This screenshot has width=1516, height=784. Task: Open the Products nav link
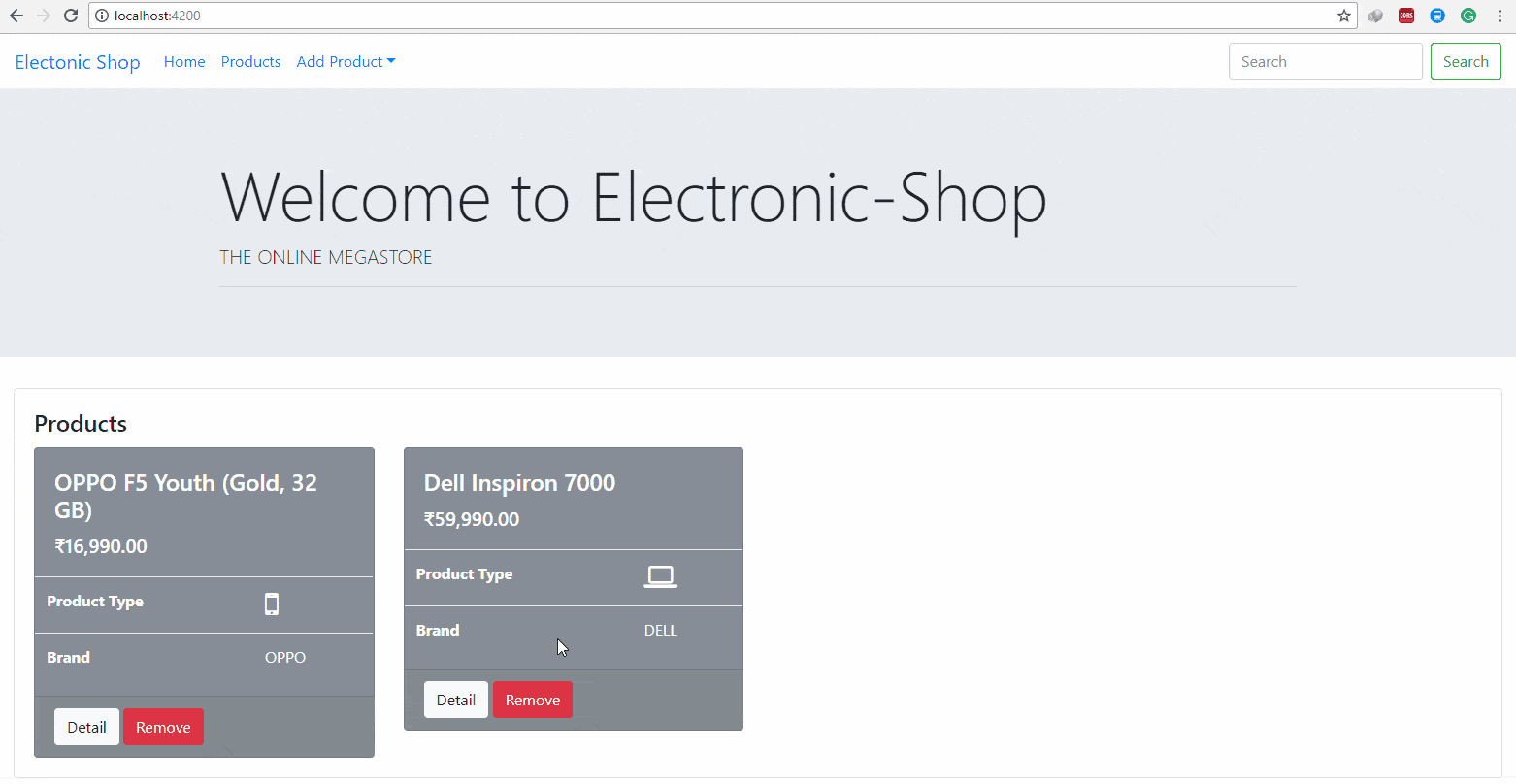pos(250,61)
